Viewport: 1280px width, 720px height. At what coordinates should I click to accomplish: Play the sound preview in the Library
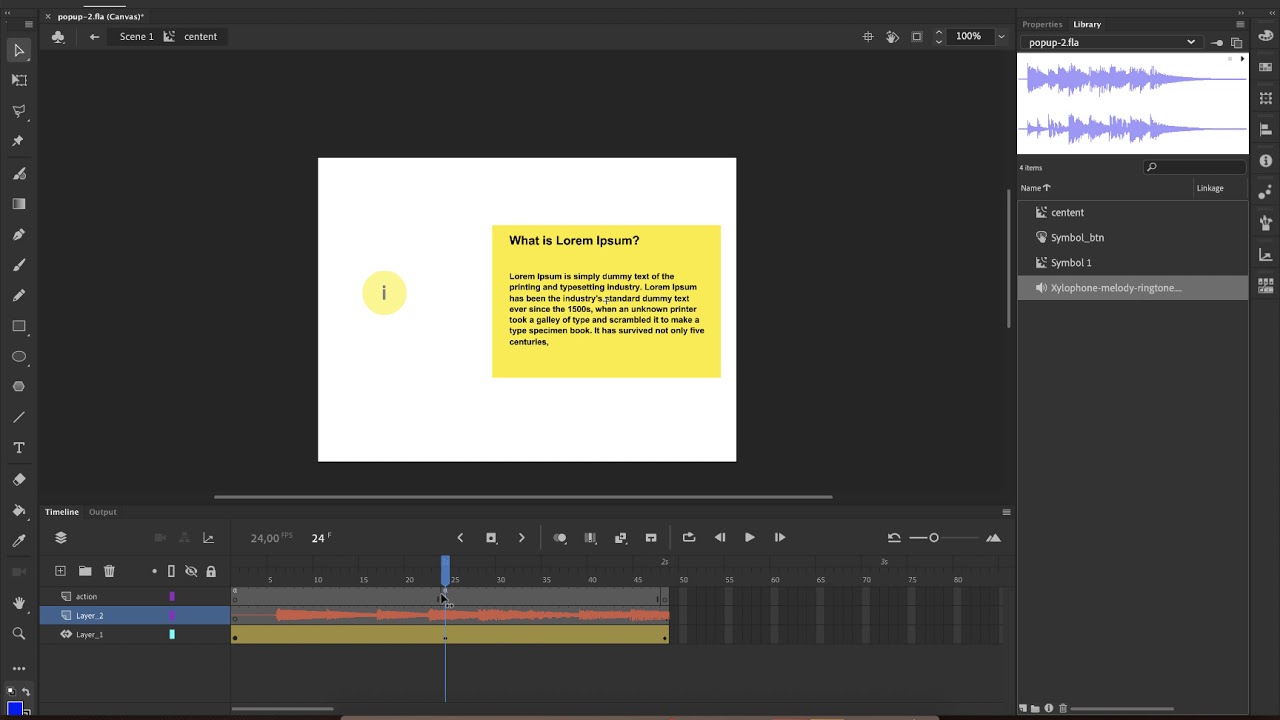pyautogui.click(x=1242, y=59)
